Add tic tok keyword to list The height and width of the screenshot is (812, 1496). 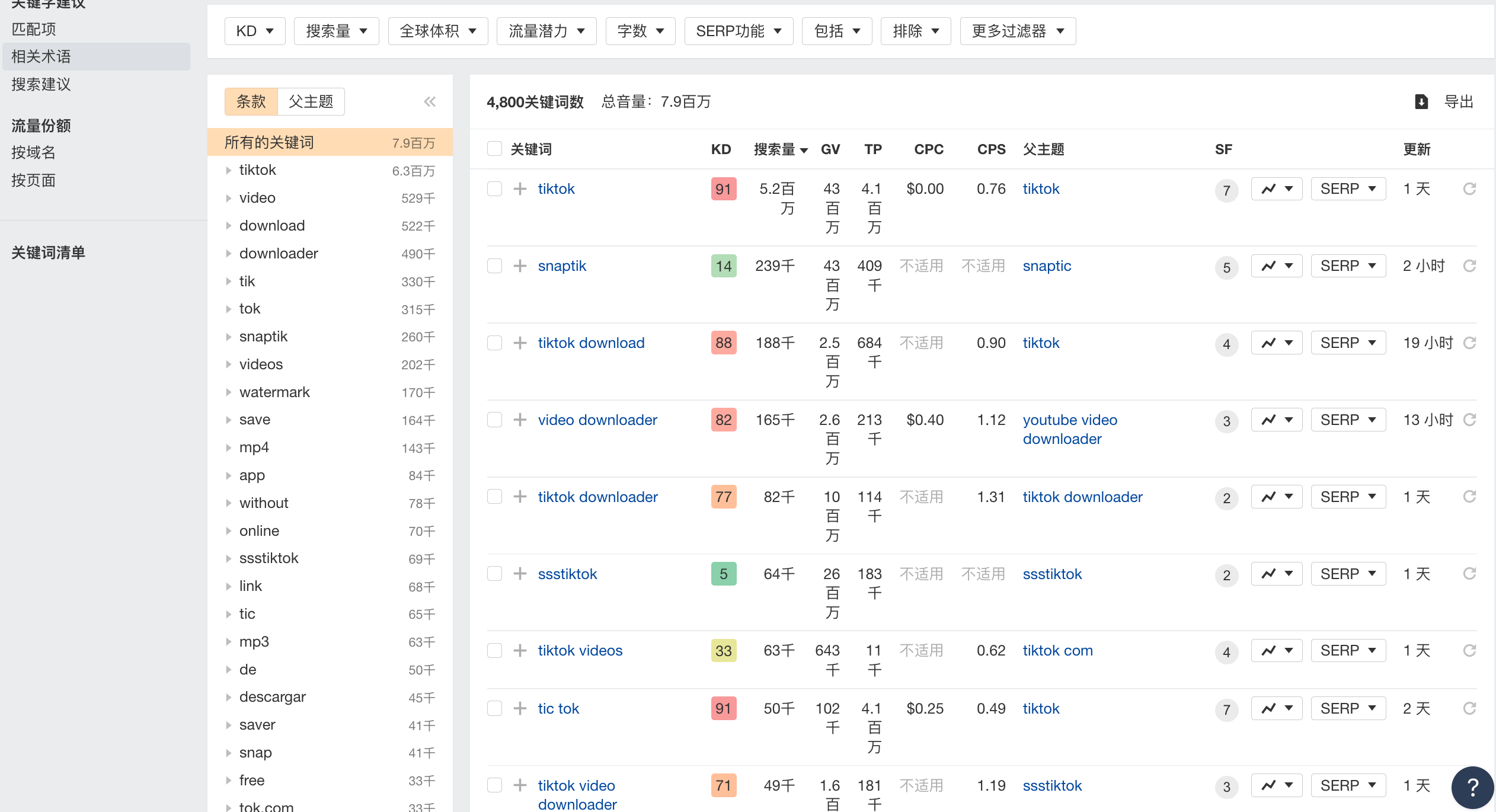point(520,709)
